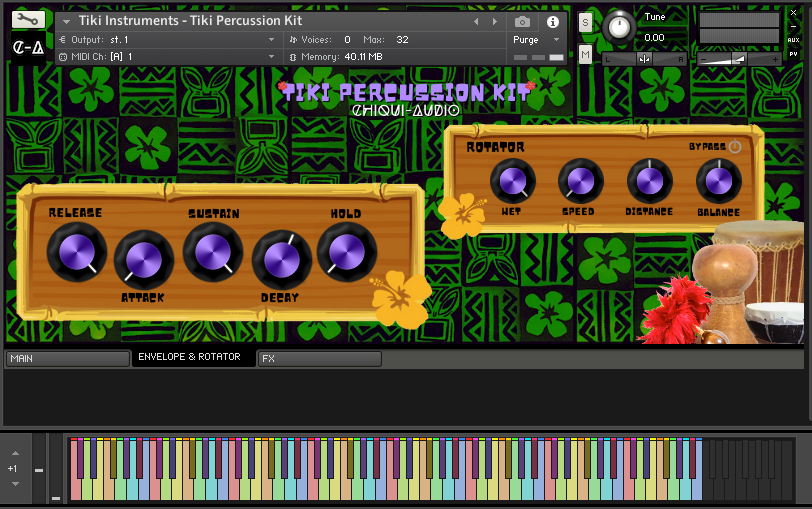Mute the instrument with M button

tap(585, 53)
